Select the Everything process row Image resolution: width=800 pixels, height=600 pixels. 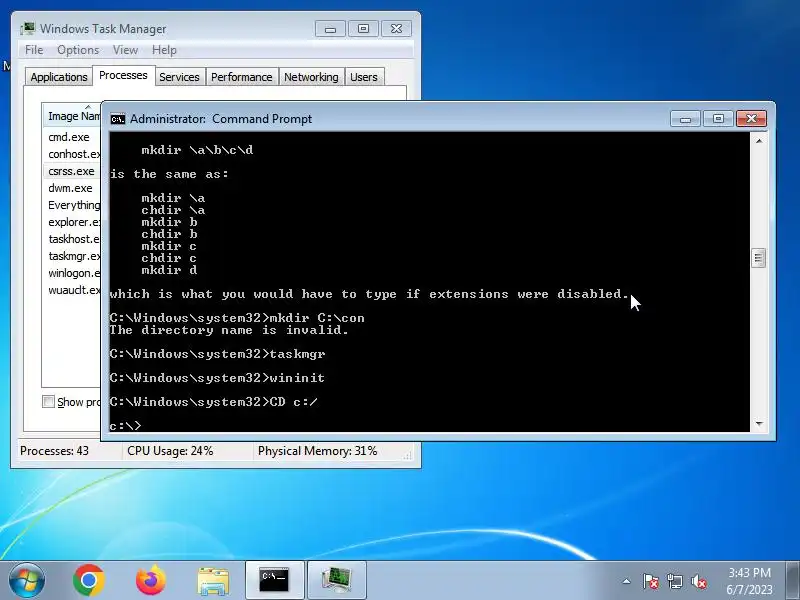(x=72, y=205)
